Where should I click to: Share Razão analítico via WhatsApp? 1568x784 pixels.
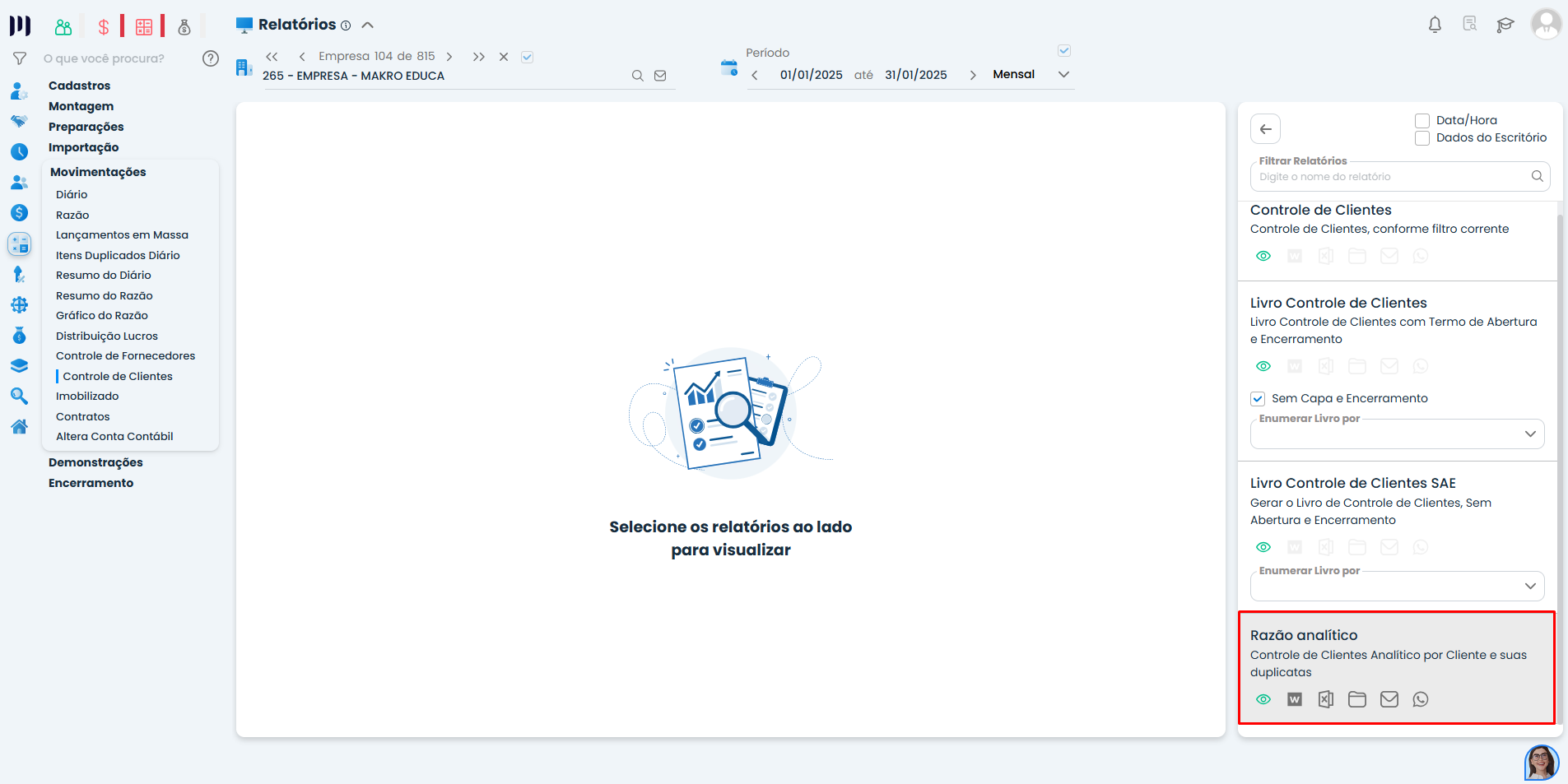pyautogui.click(x=1421, y=699)
